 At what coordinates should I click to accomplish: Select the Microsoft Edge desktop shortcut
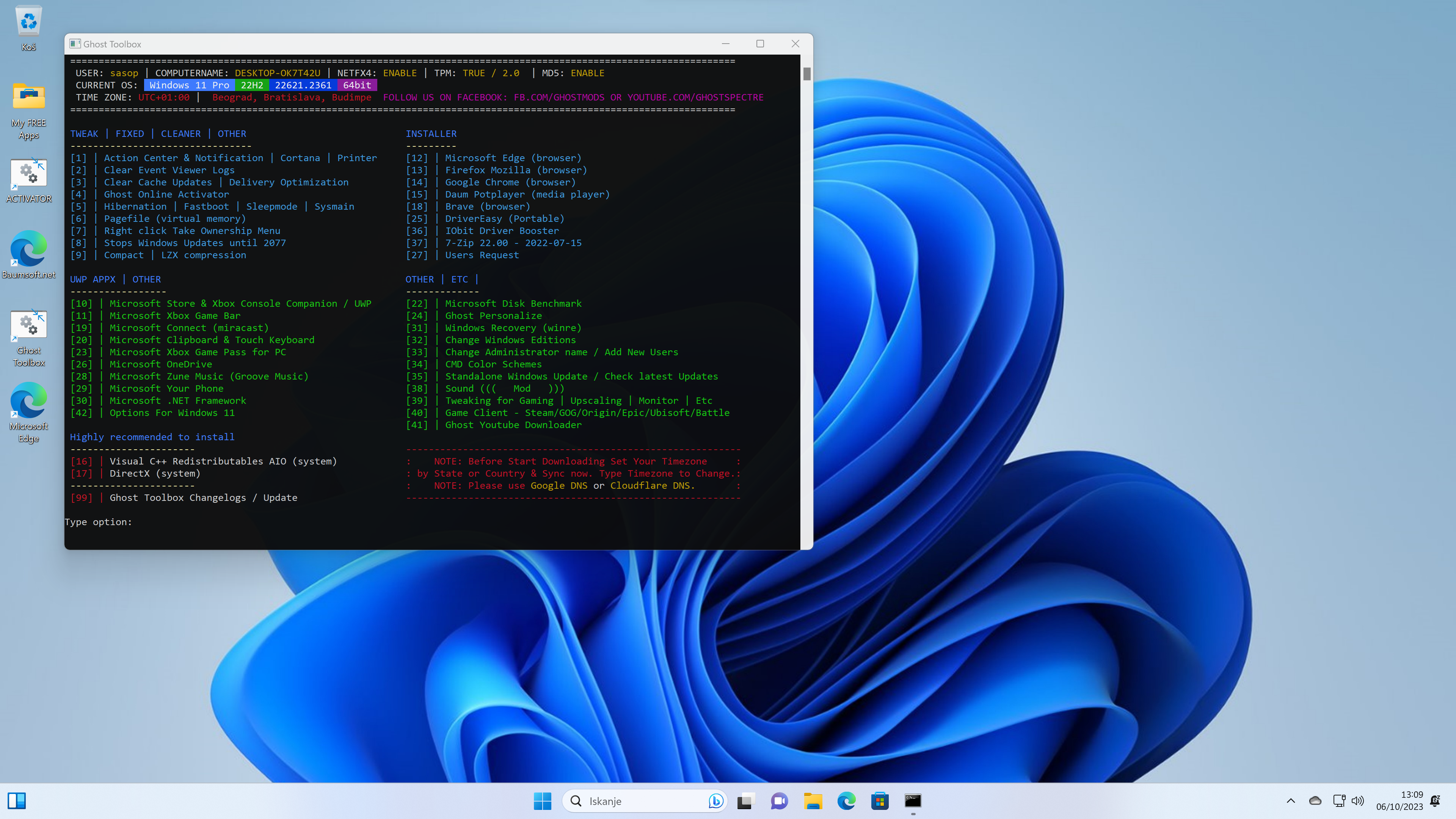click(28, 413)
